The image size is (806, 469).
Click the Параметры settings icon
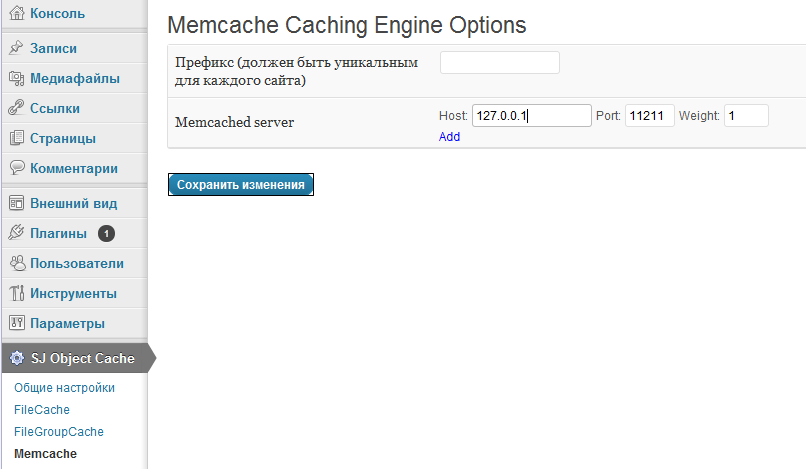[16, 323]
